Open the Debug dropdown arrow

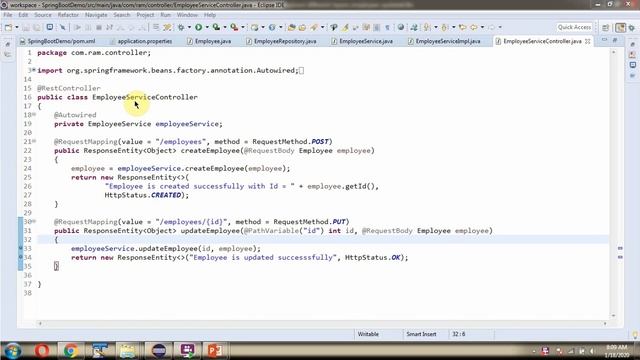[189, 27]
